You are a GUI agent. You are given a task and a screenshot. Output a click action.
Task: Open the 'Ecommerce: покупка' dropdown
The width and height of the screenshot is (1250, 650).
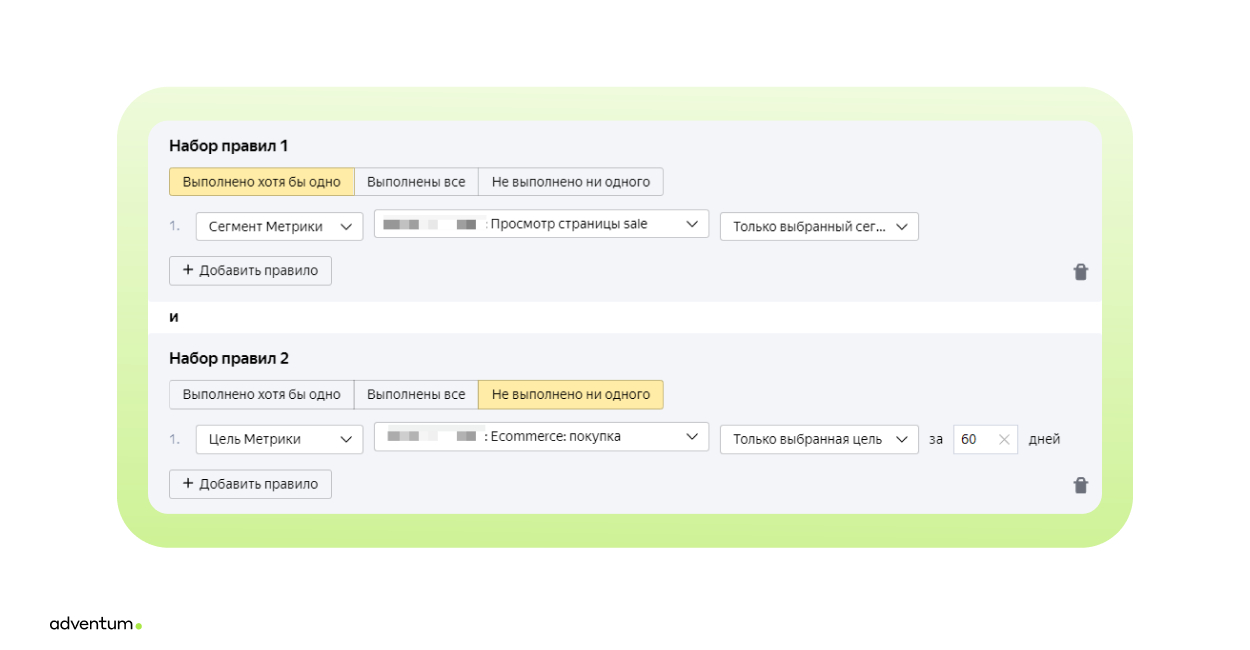pos(541,436)
